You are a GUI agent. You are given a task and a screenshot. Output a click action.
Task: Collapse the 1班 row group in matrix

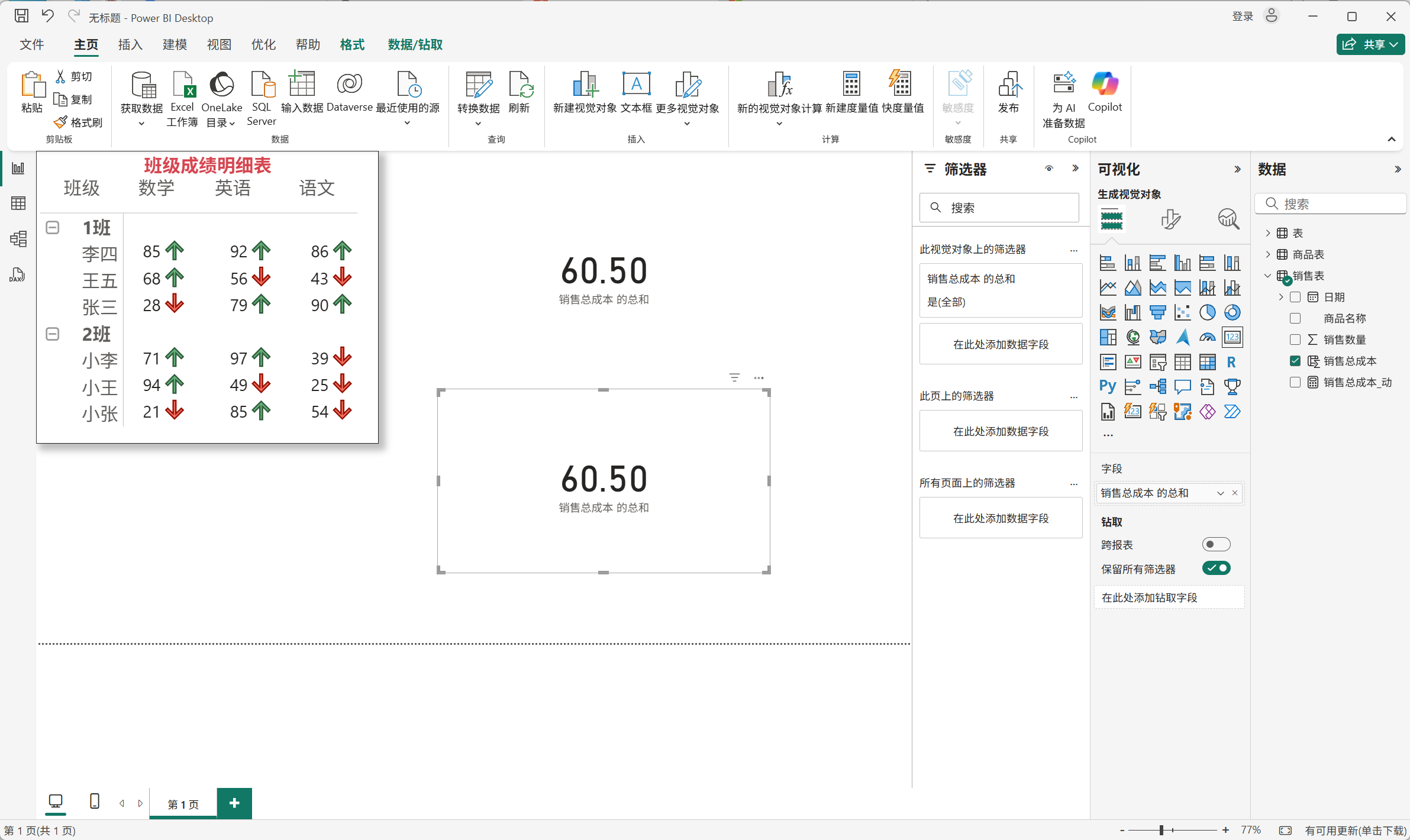pyautogui.click(x=53, y=228)
